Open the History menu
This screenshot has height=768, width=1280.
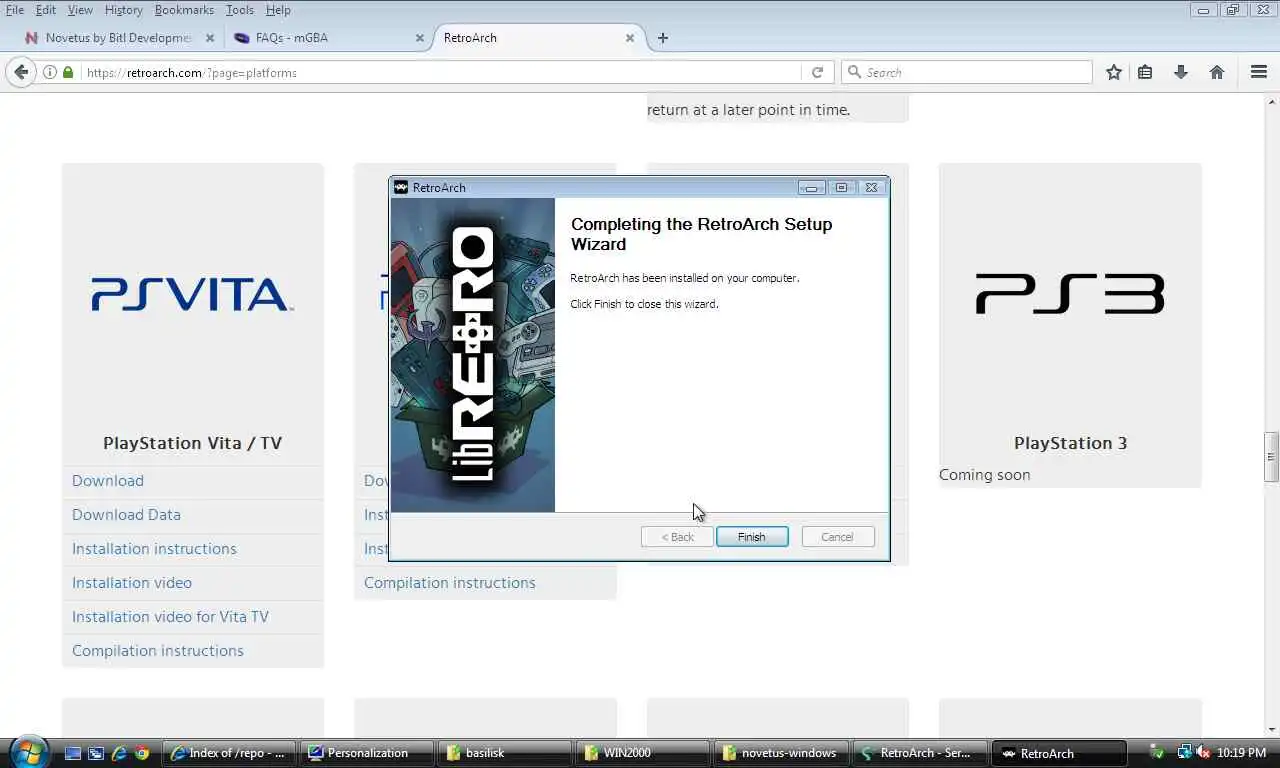tap(123, 10)
